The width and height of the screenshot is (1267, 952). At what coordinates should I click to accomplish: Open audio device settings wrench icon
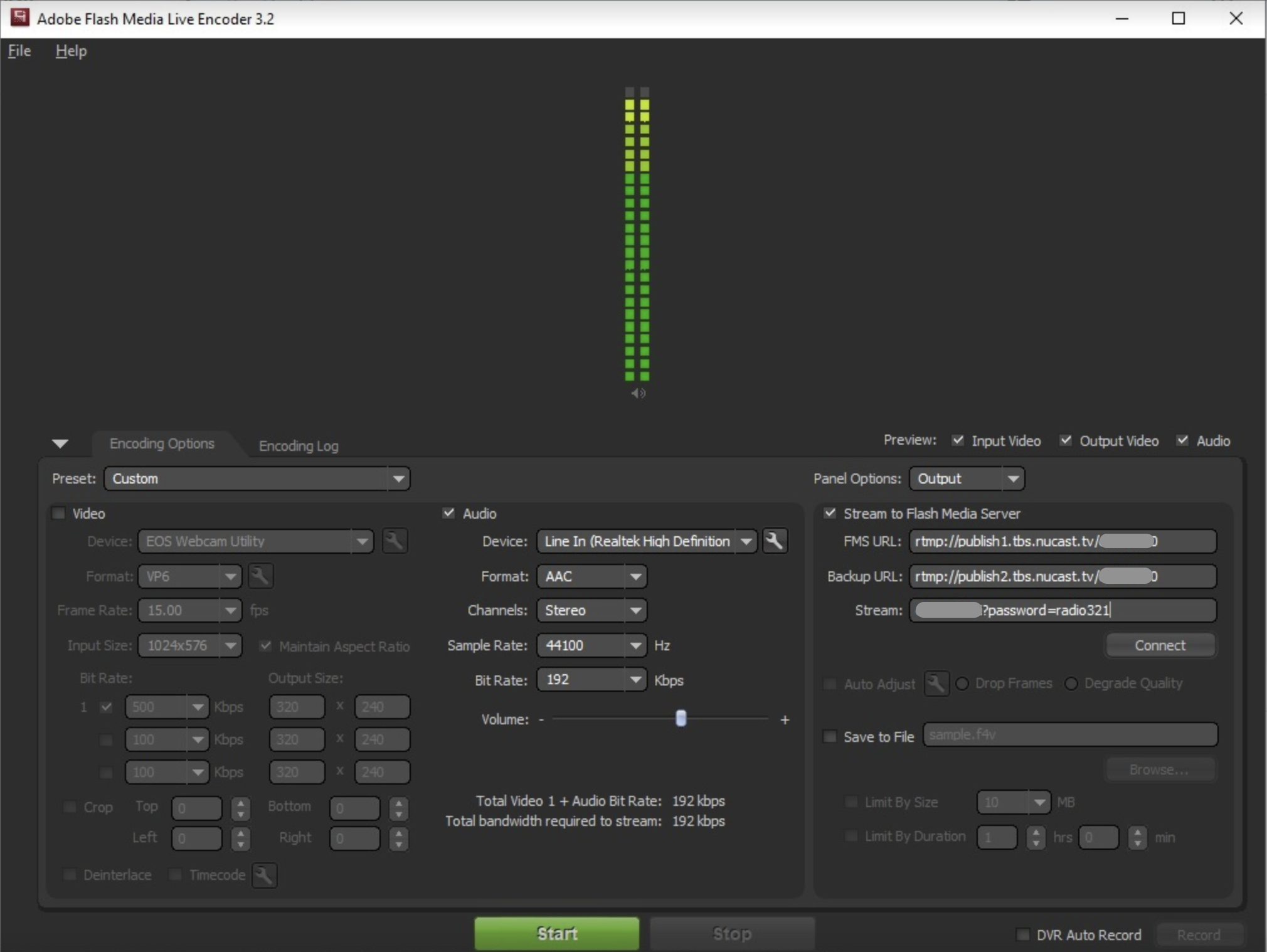click(775, 541)
